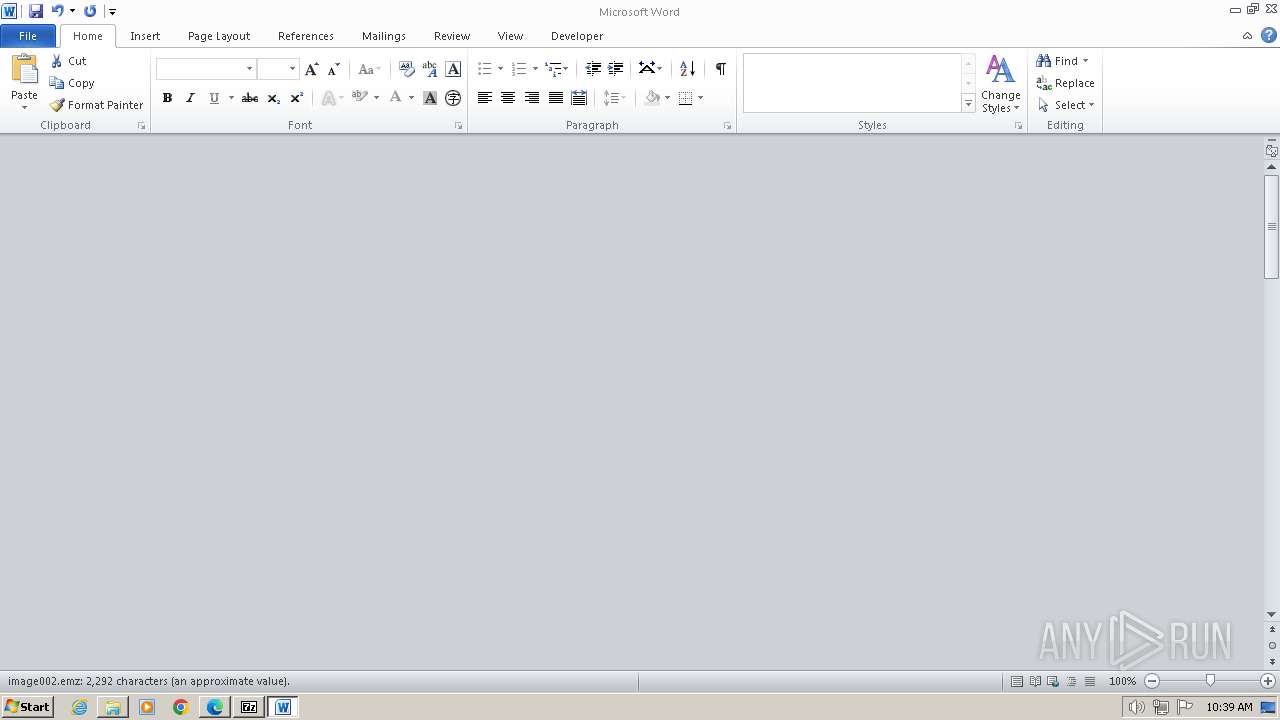This screenshot has width=1280, height=720.
Task: Select the Format Painter brush
Action: coord(57,105)
